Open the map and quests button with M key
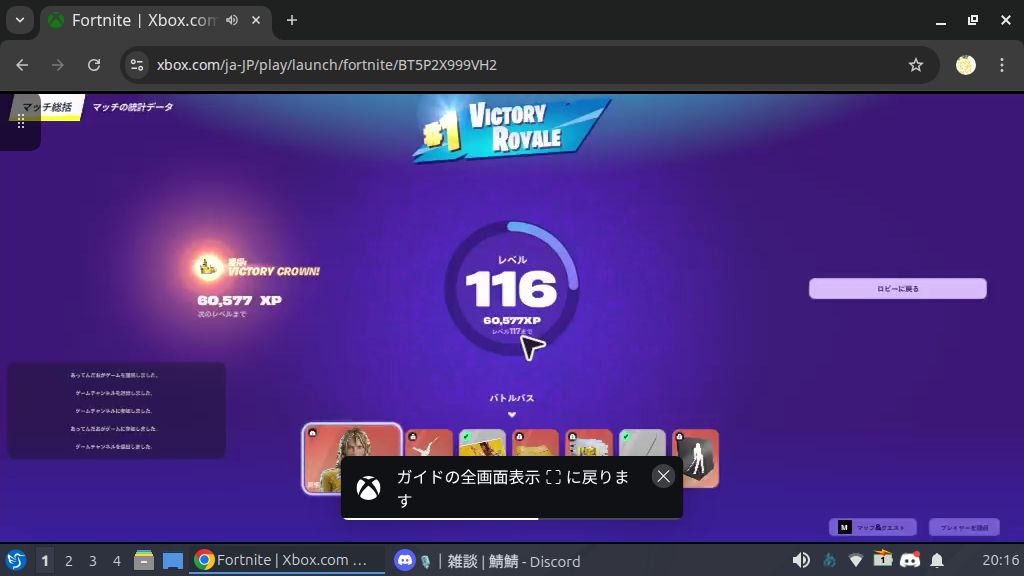 (872, 527)
